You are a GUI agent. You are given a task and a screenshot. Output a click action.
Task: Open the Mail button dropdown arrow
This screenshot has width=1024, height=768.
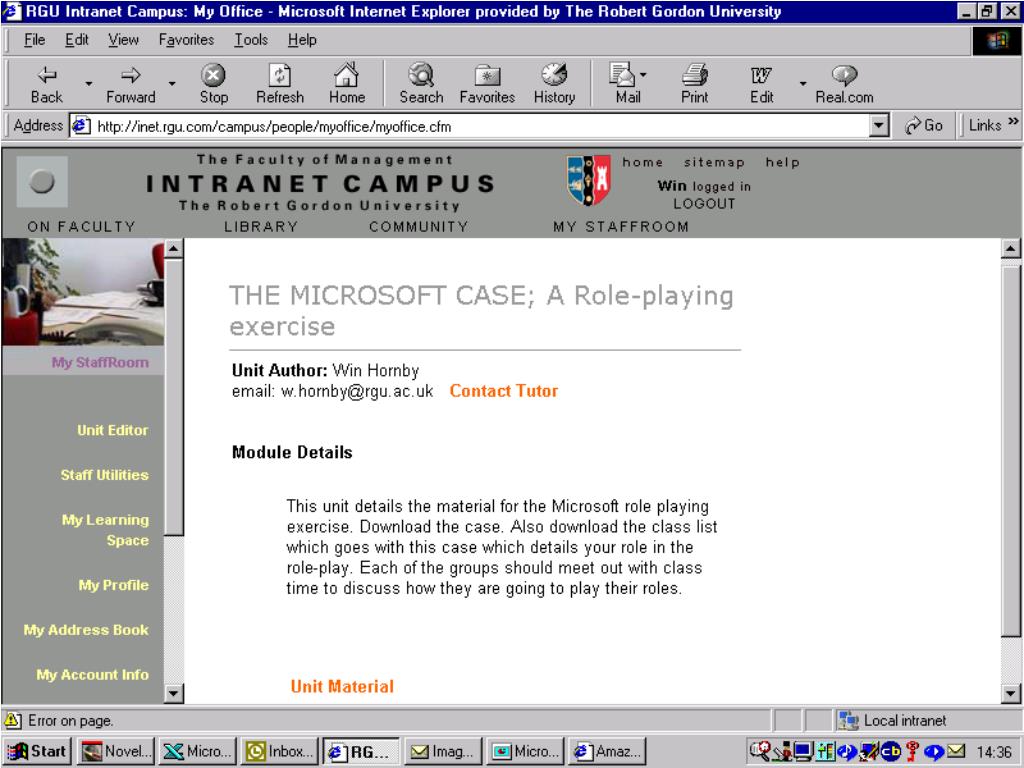(x=643, y=74)
